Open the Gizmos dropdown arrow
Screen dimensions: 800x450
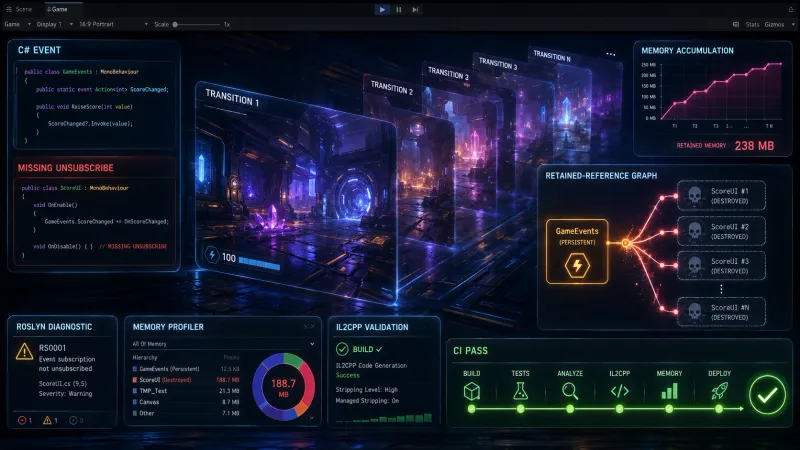[x=793, y=24]
